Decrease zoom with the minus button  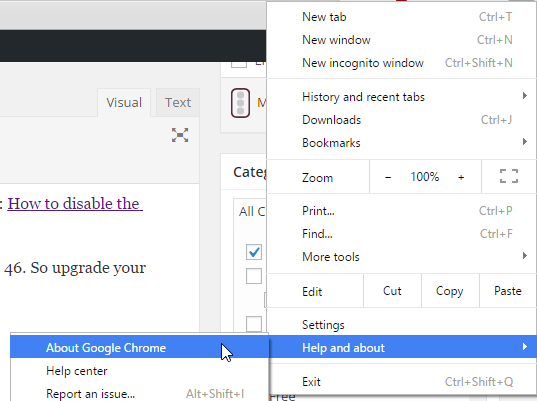click(x=388, y=177)
